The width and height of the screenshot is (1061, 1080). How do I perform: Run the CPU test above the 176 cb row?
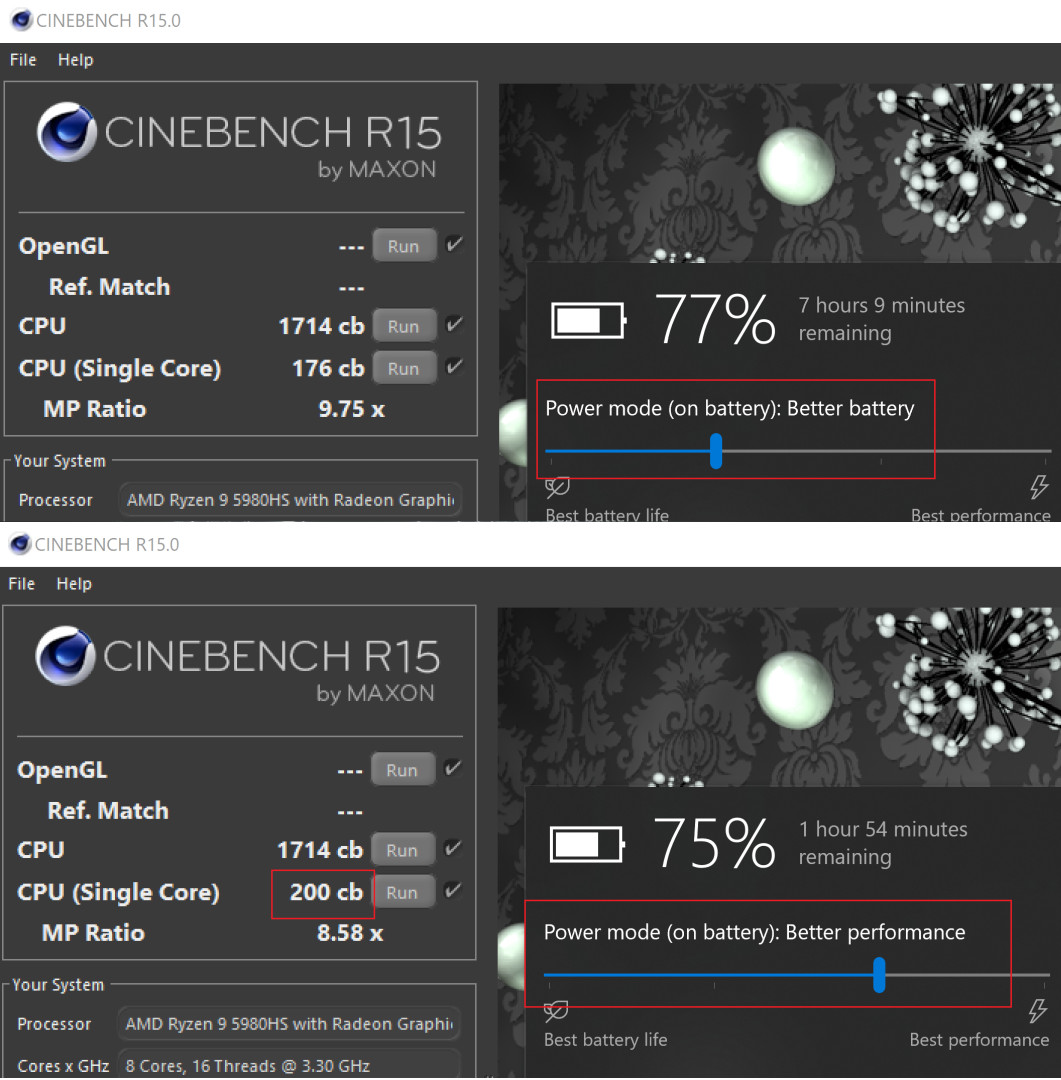(x=404, y=326)
